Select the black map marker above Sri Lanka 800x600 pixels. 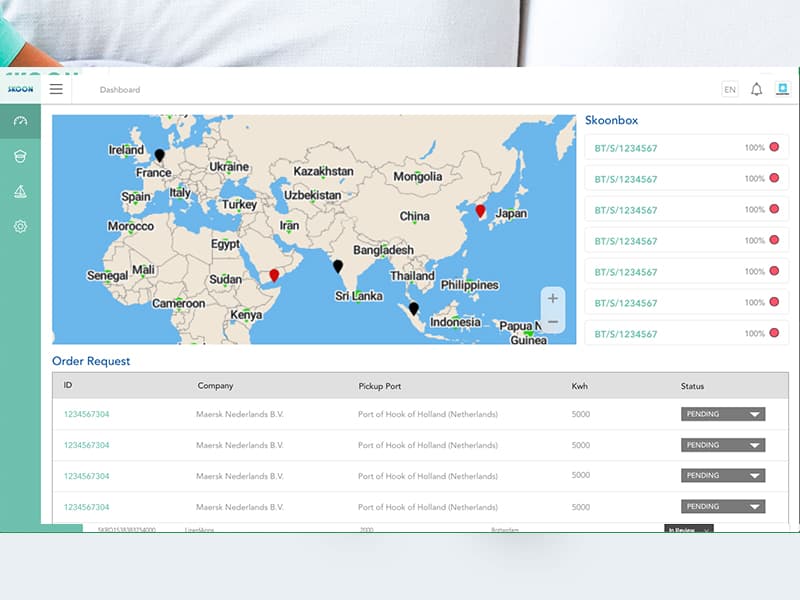click(338, 266)
